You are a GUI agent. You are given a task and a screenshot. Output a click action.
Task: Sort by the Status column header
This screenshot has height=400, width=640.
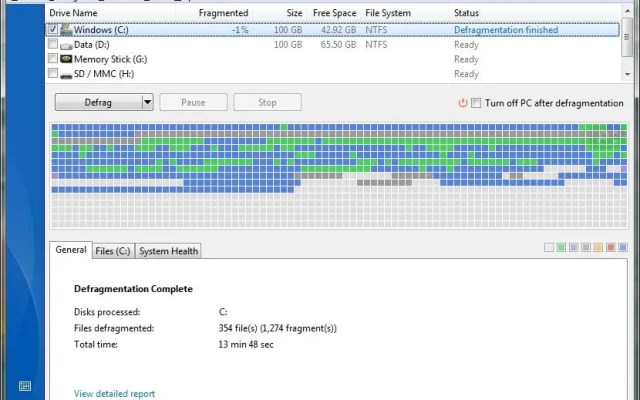click(466, 13)
